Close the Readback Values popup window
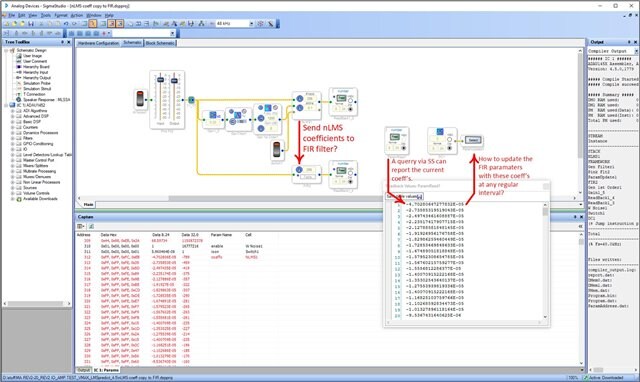The image size is (640, 382). click(546, 186)
